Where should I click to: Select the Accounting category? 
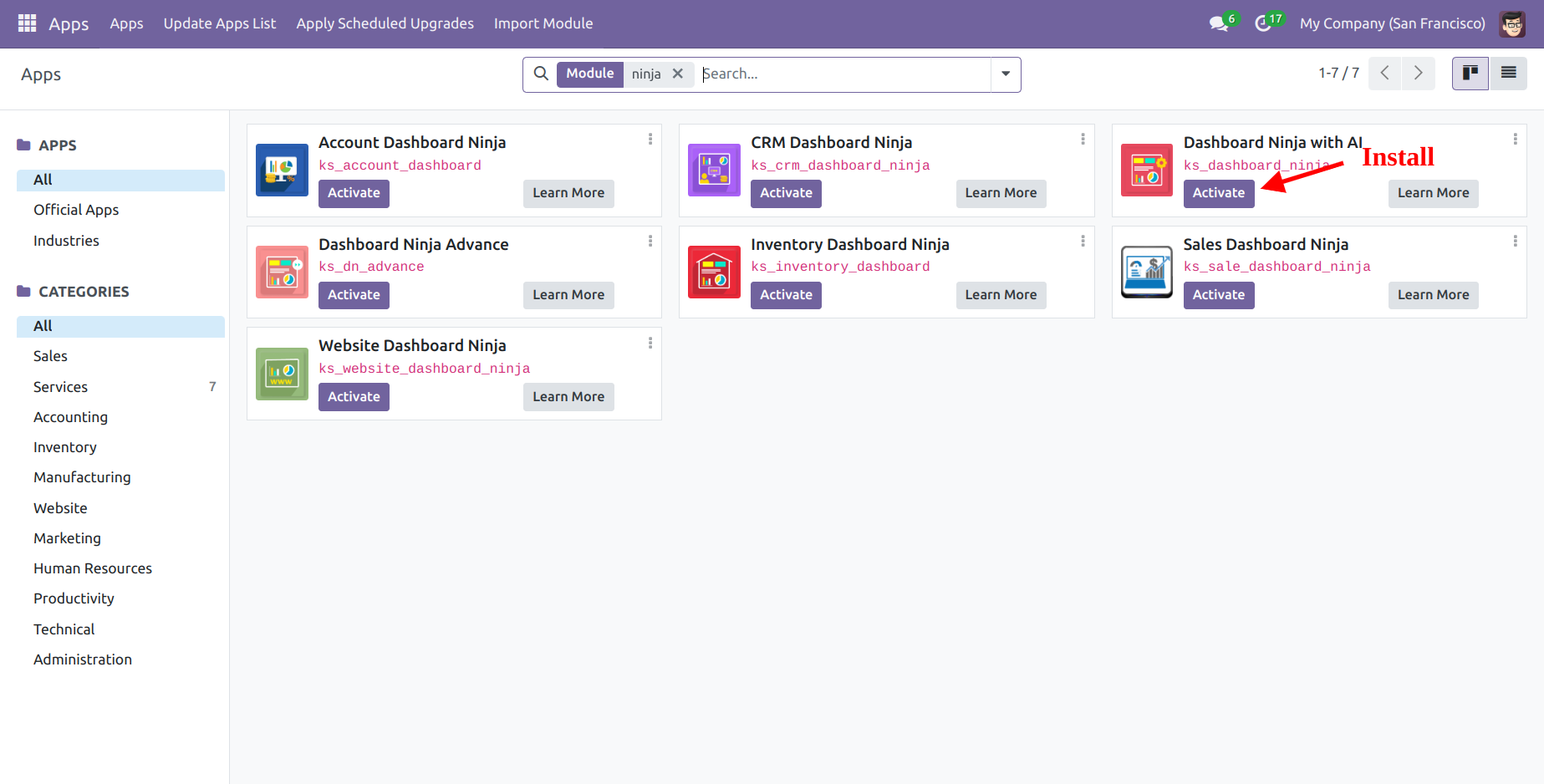pos(70,417)
